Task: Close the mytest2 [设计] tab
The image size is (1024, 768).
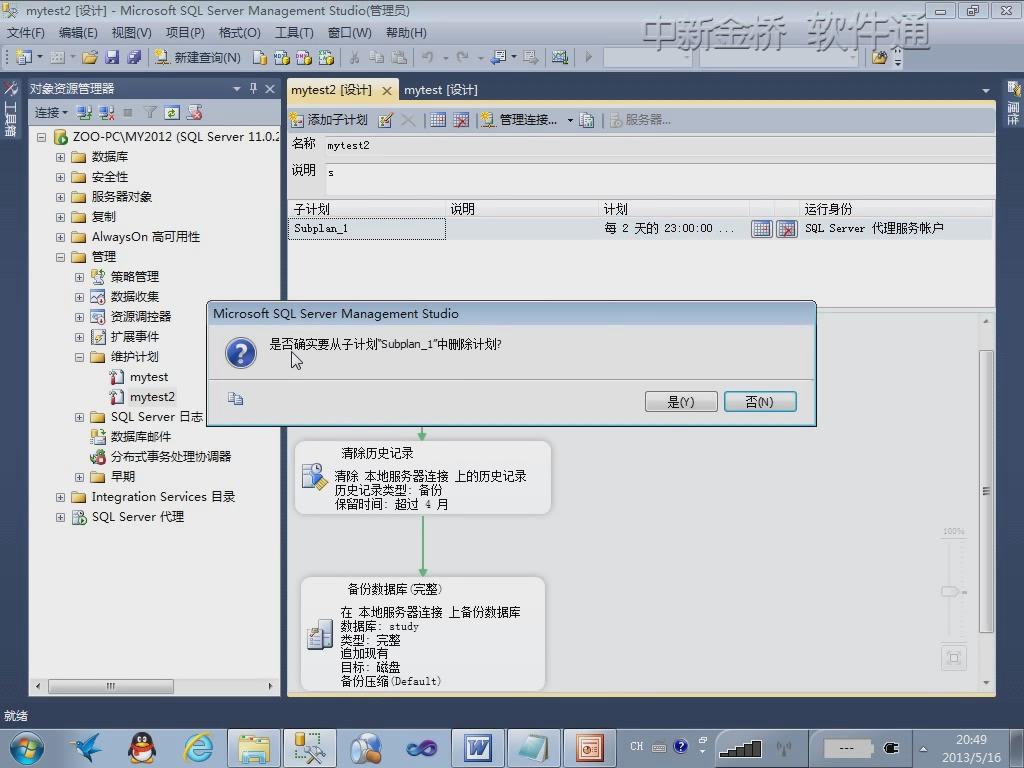Action: pos(387,91)
